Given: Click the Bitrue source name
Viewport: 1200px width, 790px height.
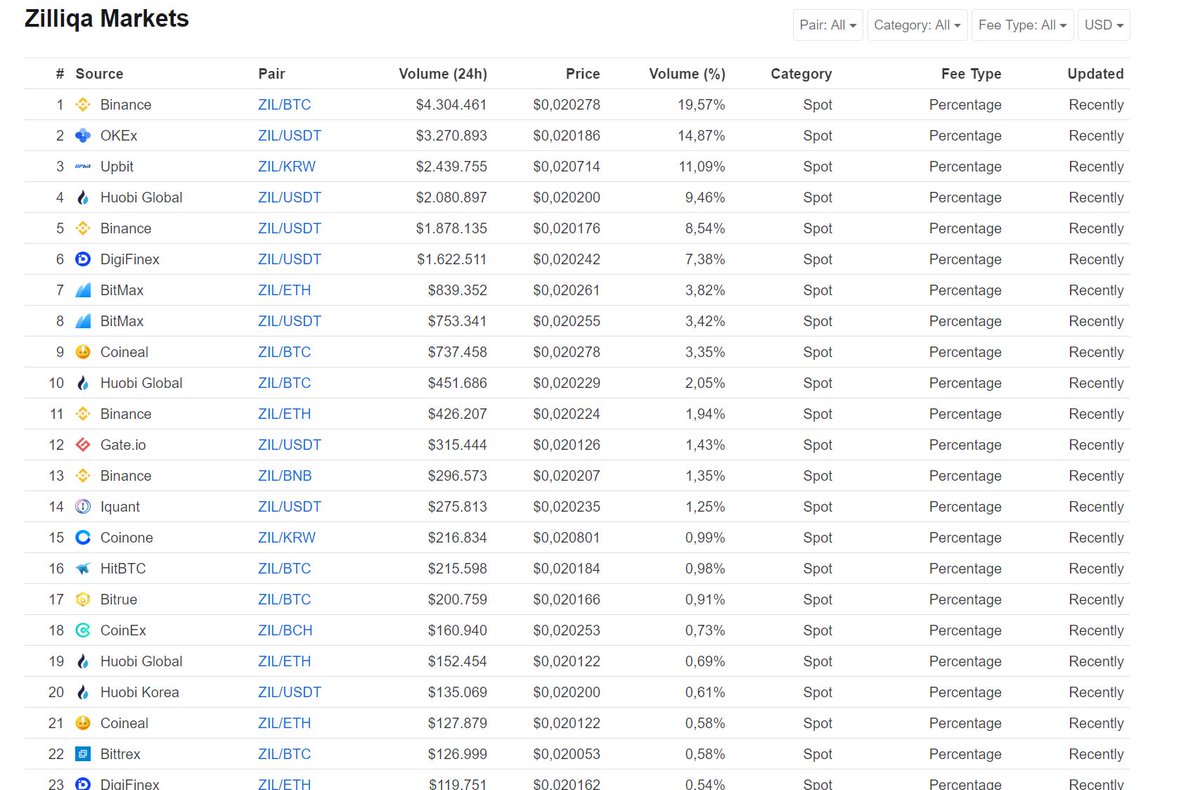Looking at the screenshot, I should coord(119,601).
